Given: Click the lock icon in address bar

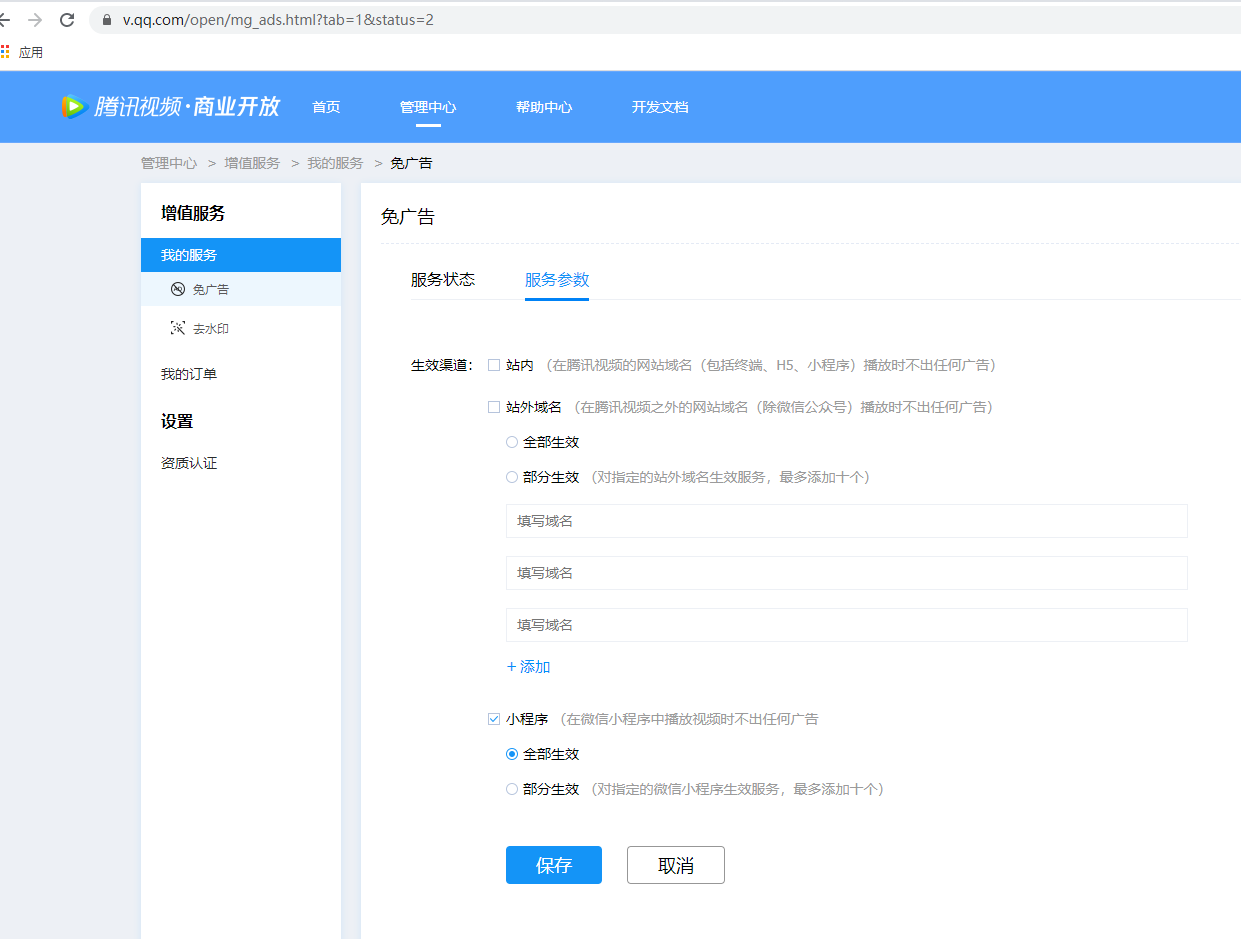Looking at the screenshot, I should pos(107,20).
